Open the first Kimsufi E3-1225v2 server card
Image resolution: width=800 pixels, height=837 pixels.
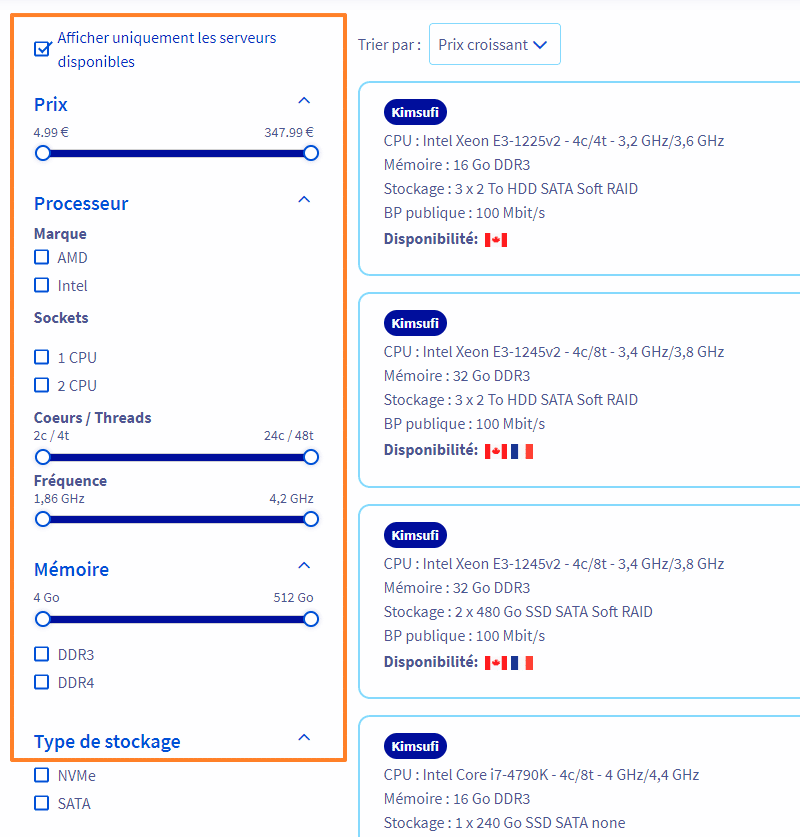pos(580,178)
